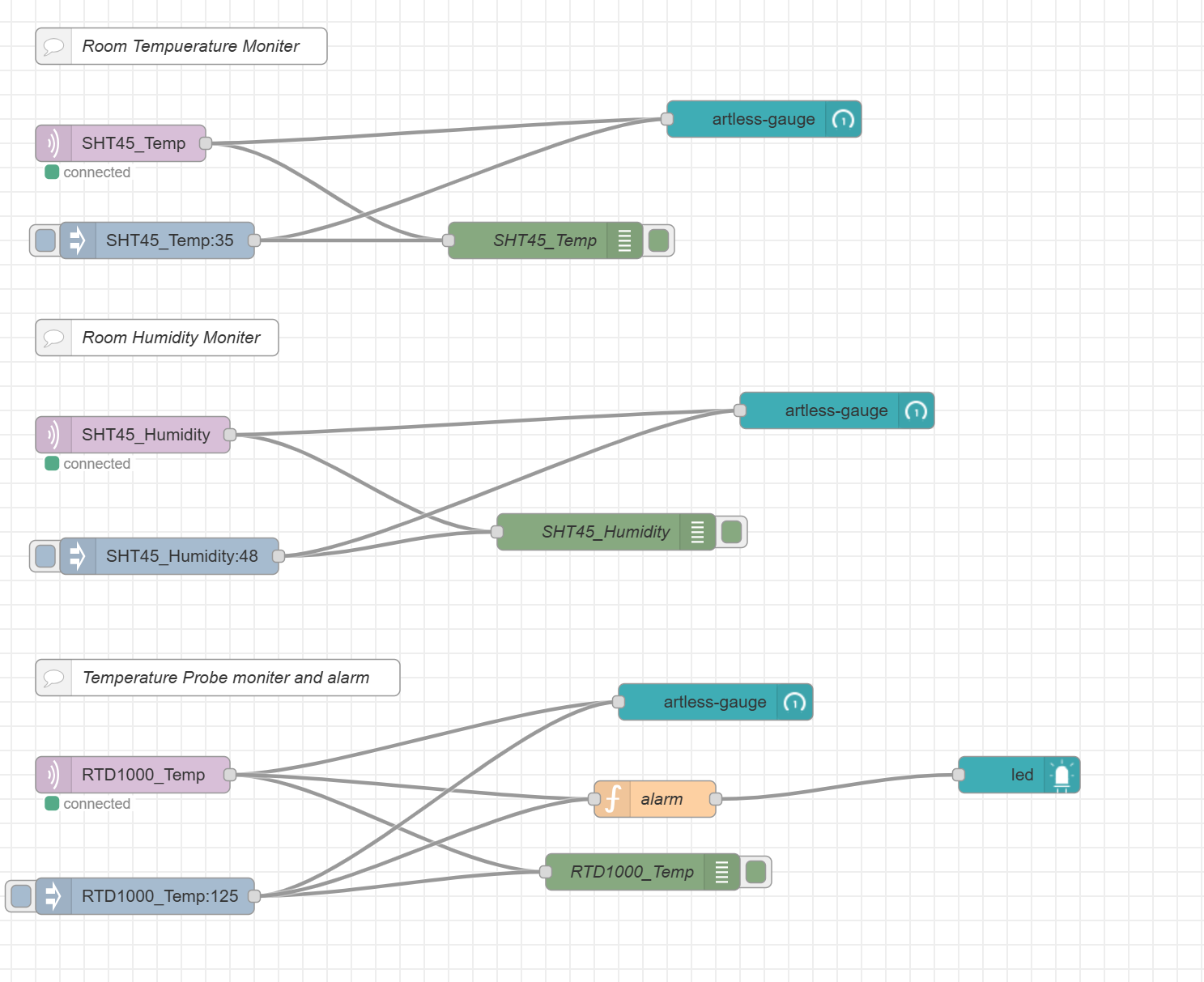Viewport: 1204px width, 982px height.
Task: Click the led node light icon
Action: tap(1061, 775)
